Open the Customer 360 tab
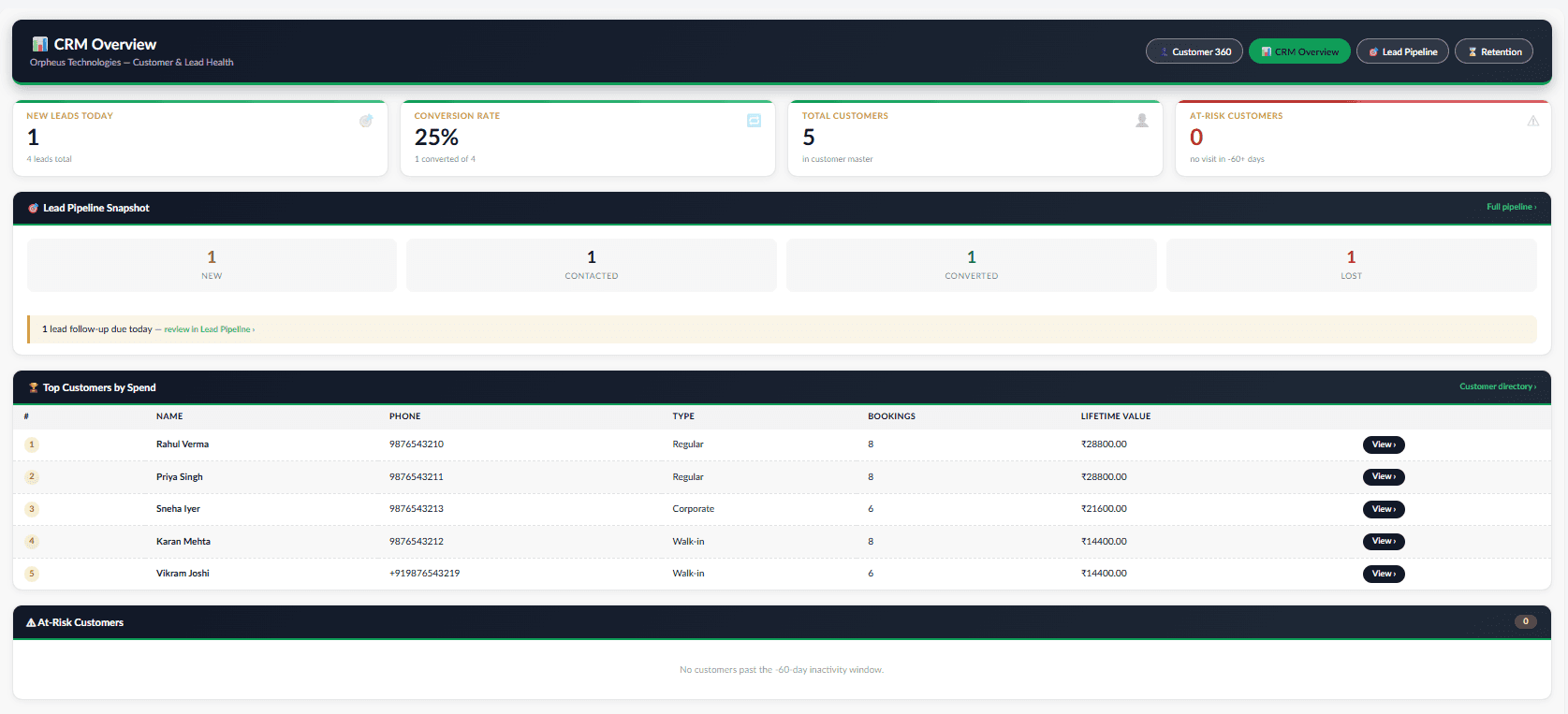The image size is (1568, 714). 1194,51
